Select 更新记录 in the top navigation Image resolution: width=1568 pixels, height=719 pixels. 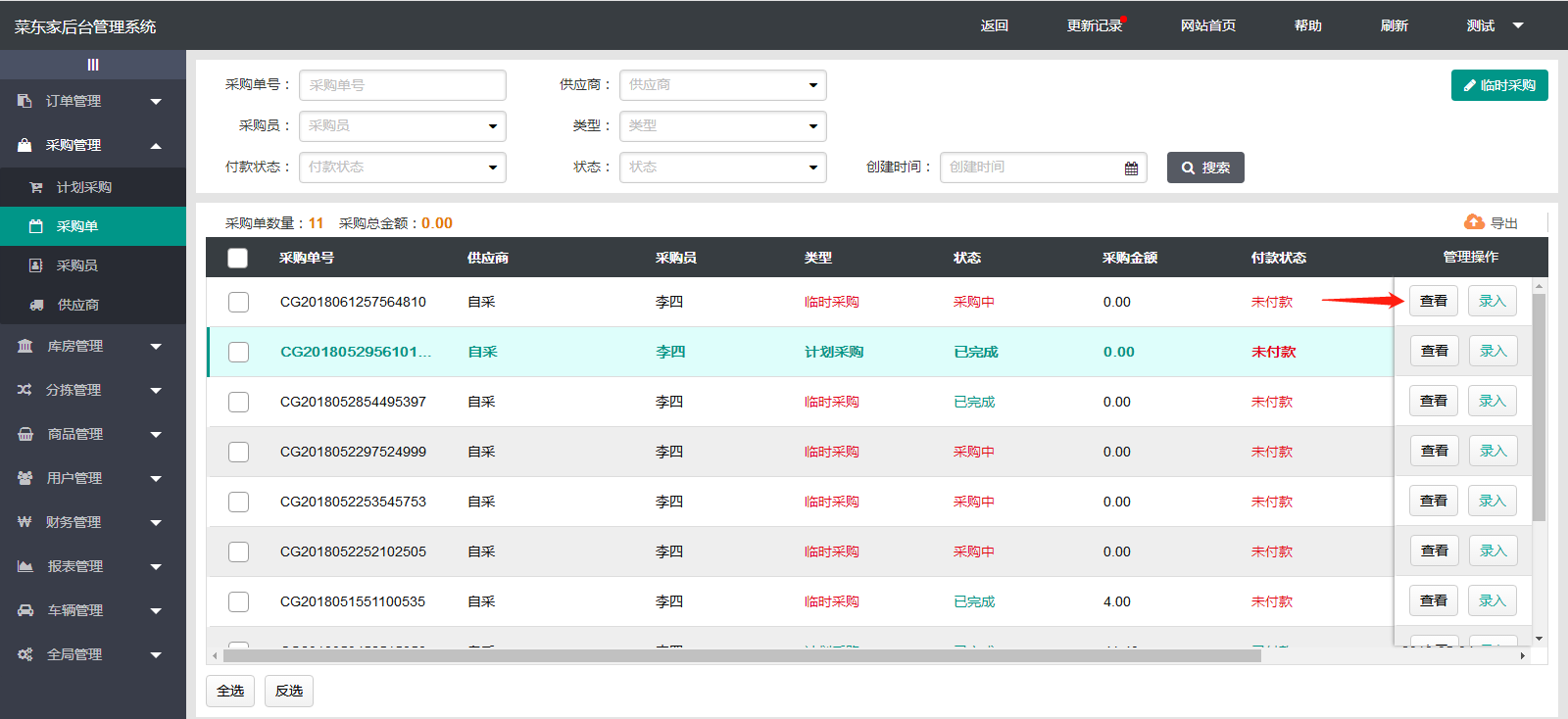point(1094,25)
